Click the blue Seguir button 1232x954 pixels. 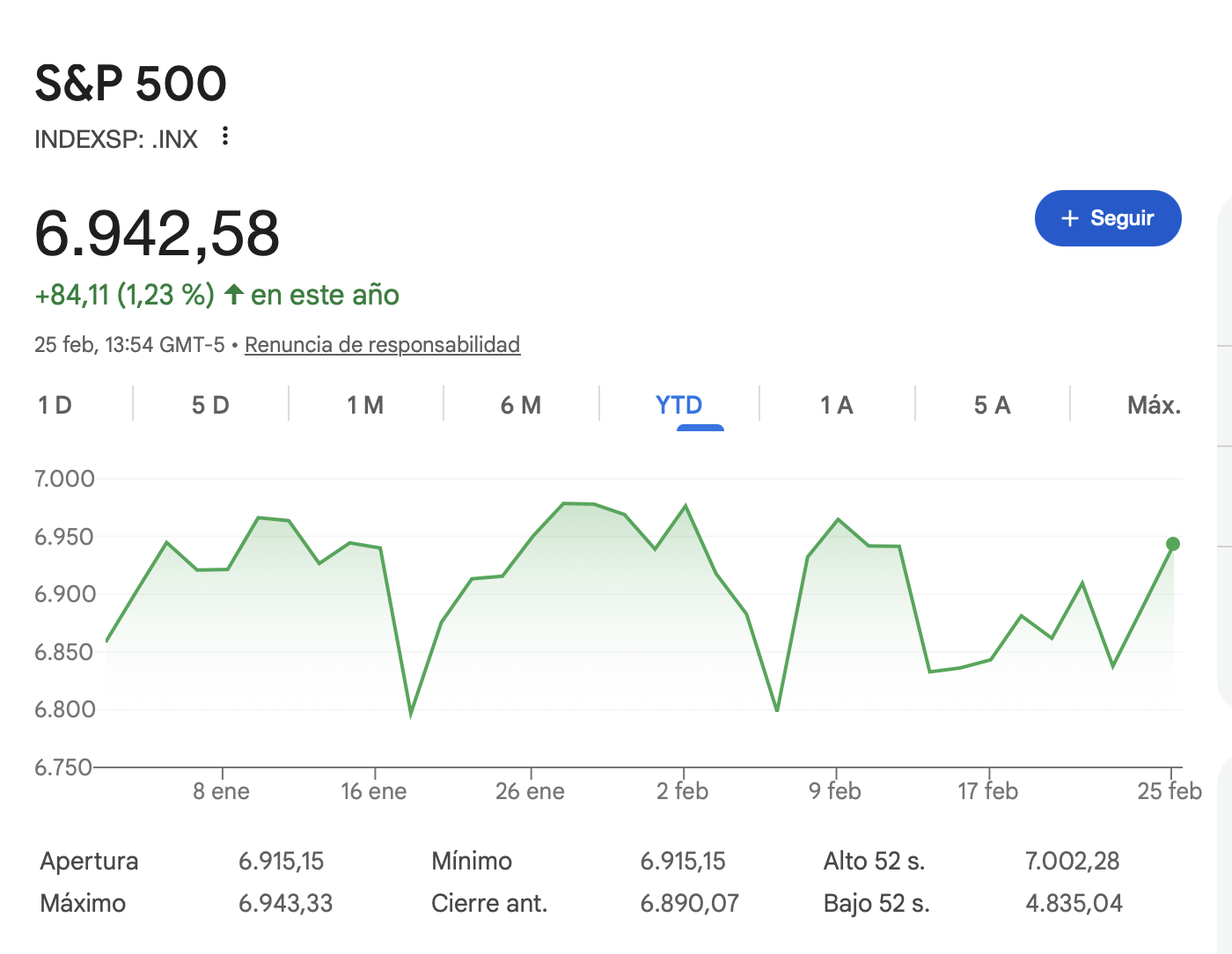coord(1107,218)
